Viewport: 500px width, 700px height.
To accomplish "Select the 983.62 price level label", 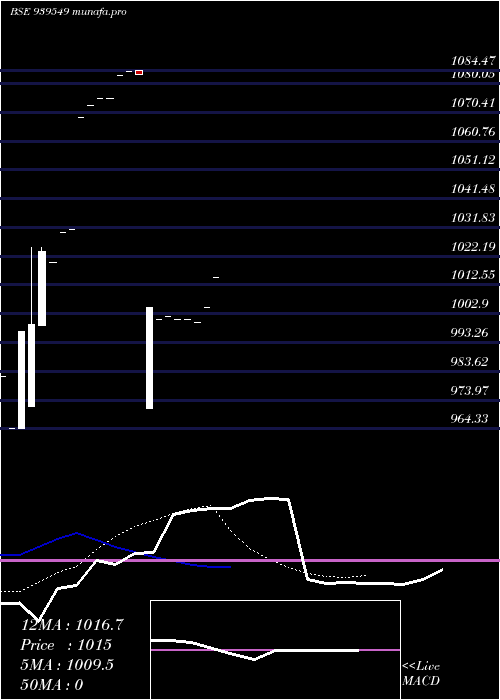I will 470,362.
